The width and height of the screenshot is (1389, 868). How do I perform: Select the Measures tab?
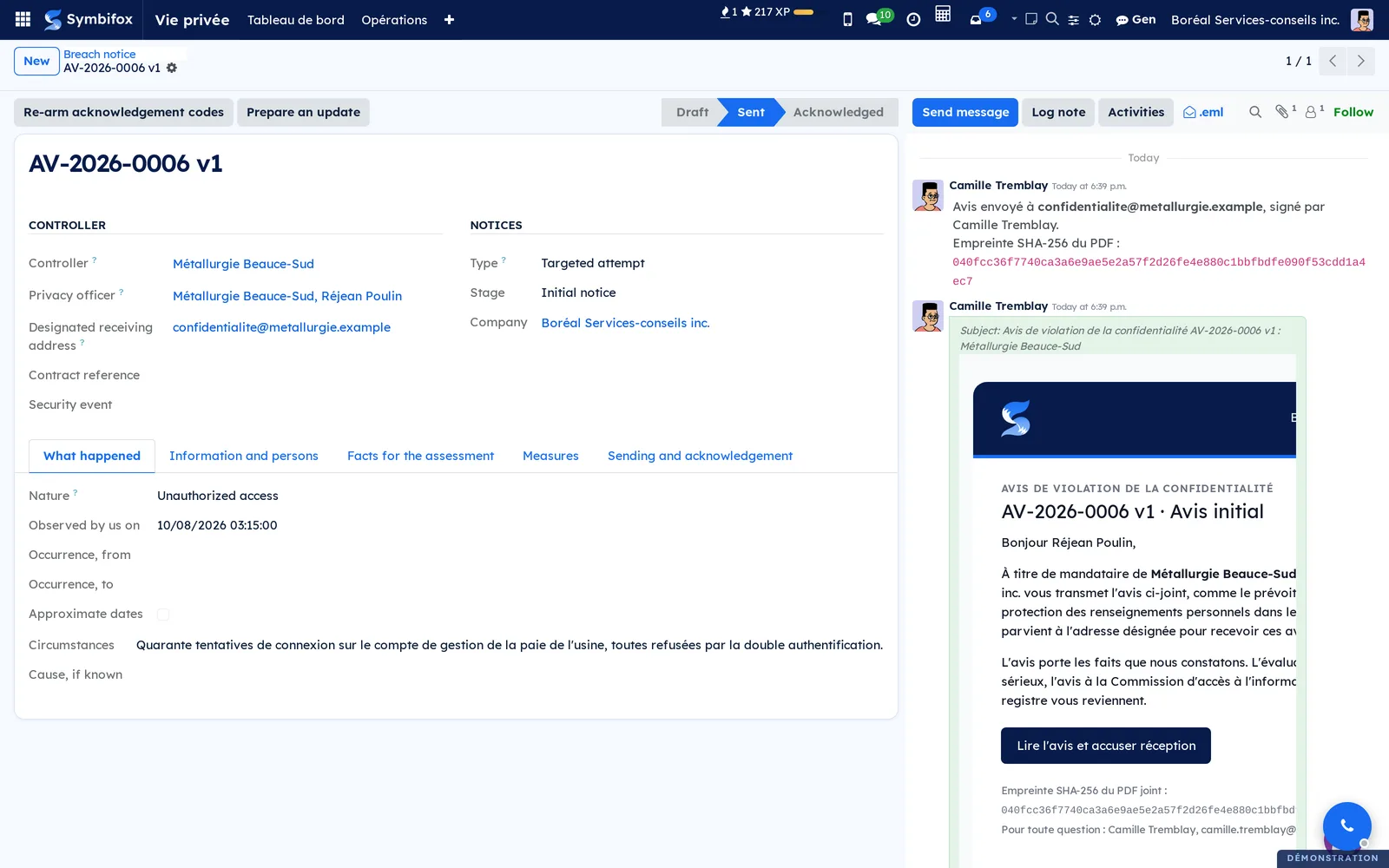(550, 456)
